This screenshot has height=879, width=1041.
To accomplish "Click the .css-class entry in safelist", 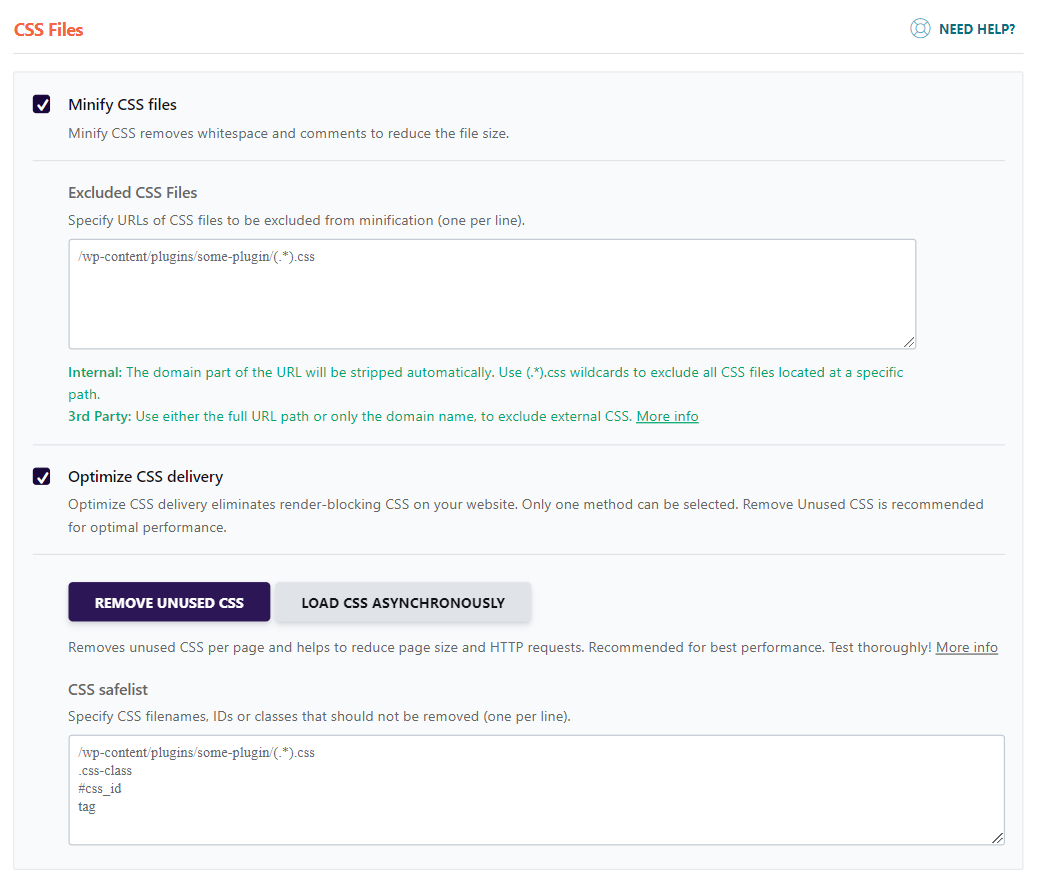I will pyautogui.click(x=105, y=770).
